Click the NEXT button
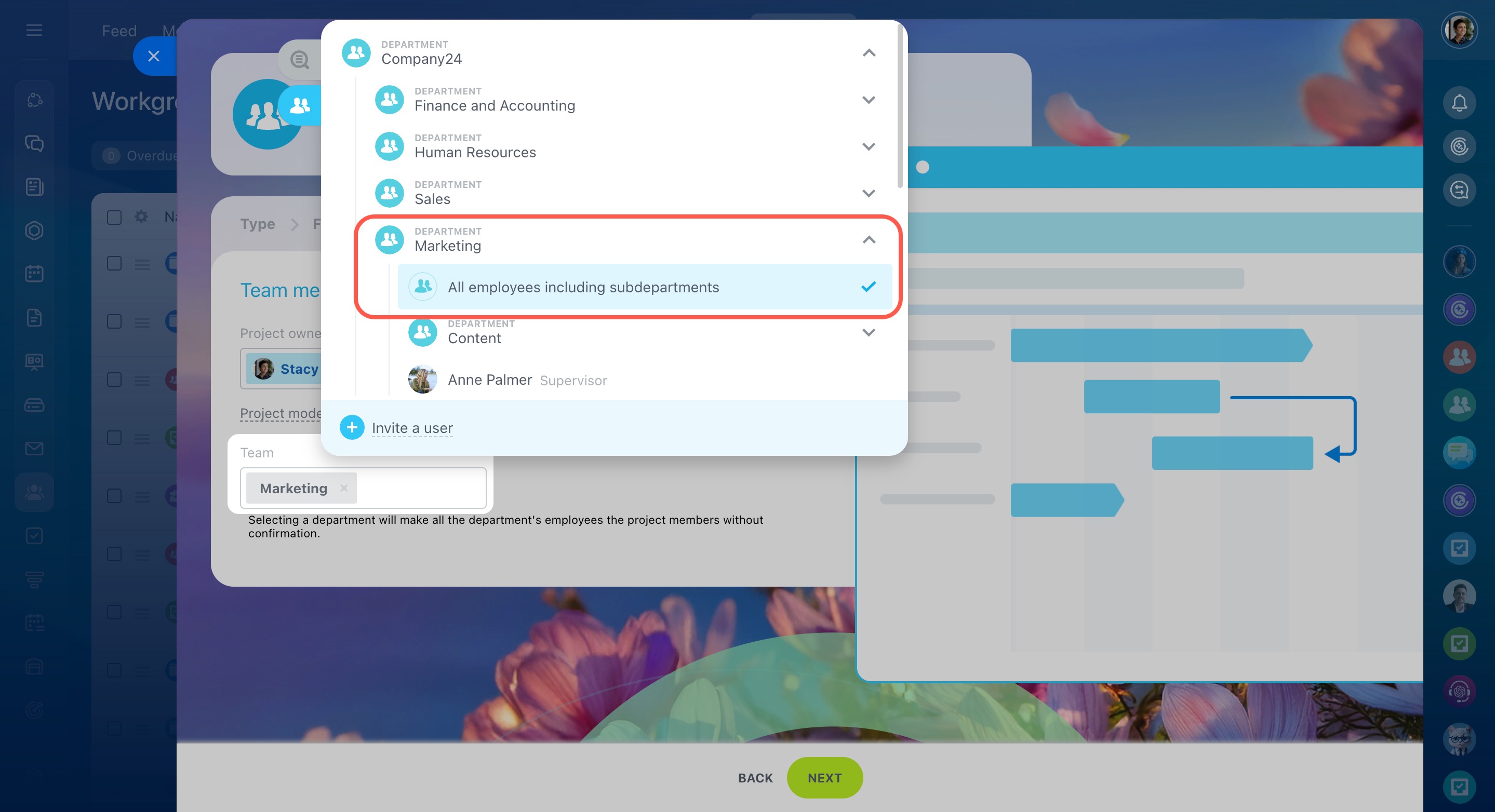1495x812 pixels. pyautogui.click(x=824, y=777)
